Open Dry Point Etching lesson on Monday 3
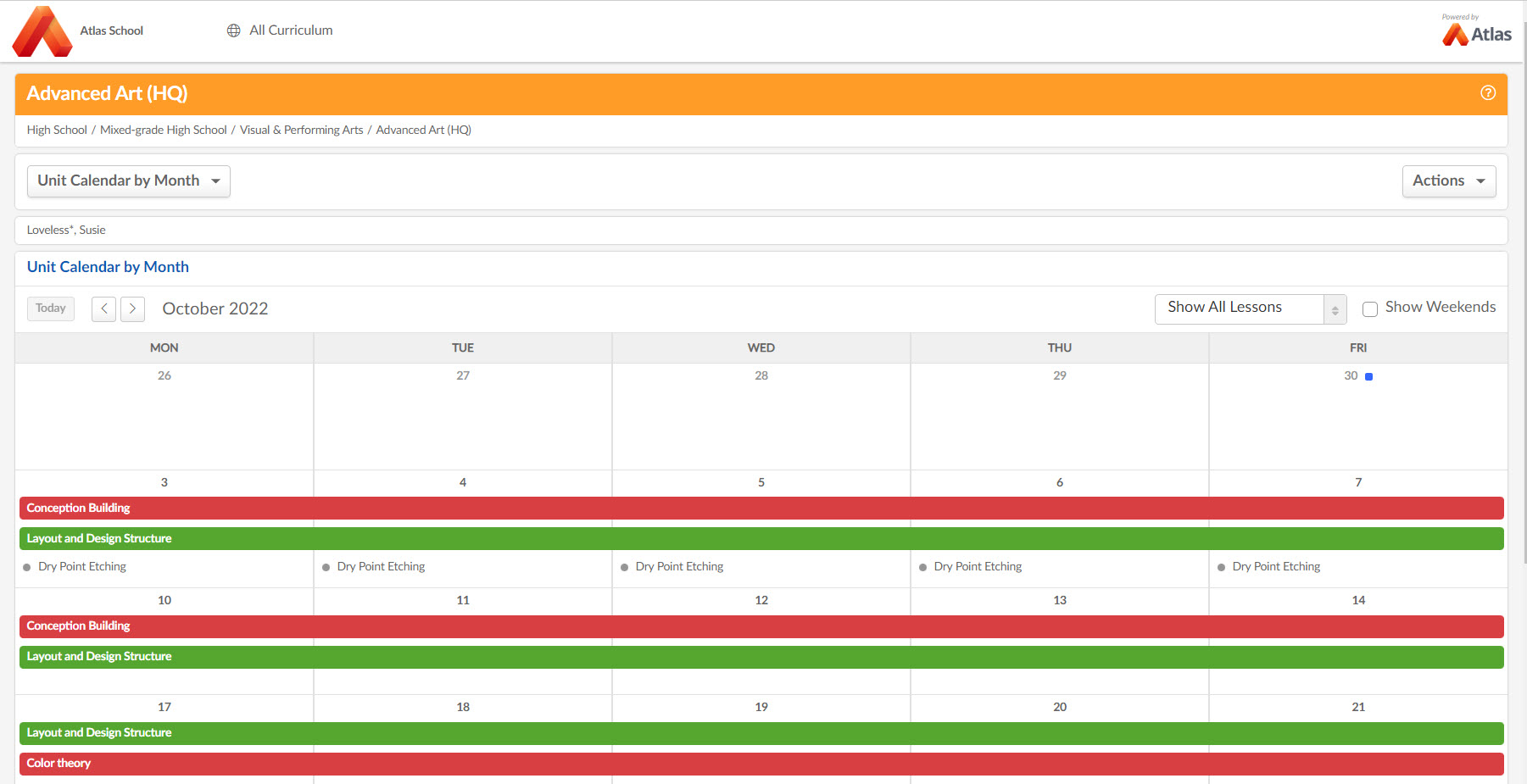Image resolution: width=1527 pixels, height=784 pixels. tap(82, 567)
